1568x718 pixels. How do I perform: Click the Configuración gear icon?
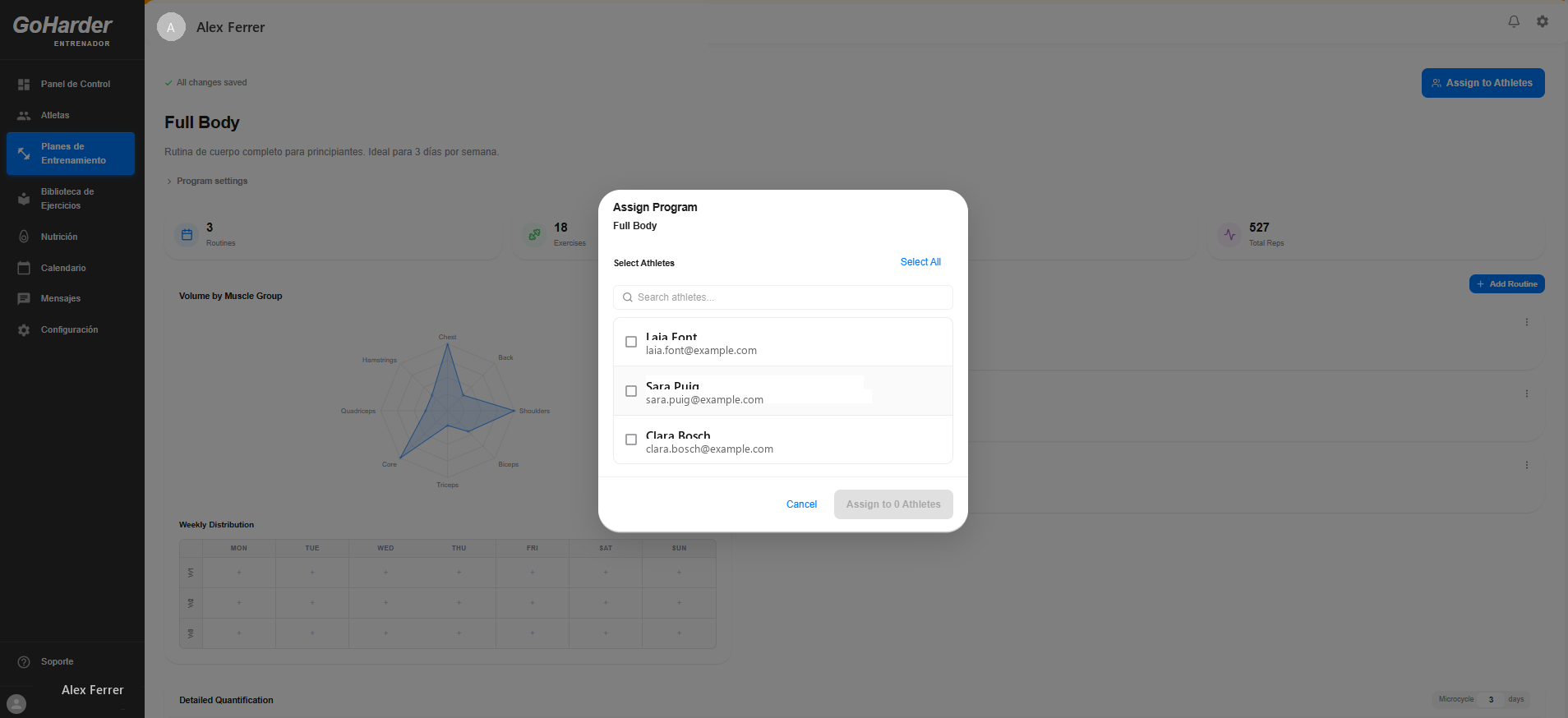click(24, 330)
